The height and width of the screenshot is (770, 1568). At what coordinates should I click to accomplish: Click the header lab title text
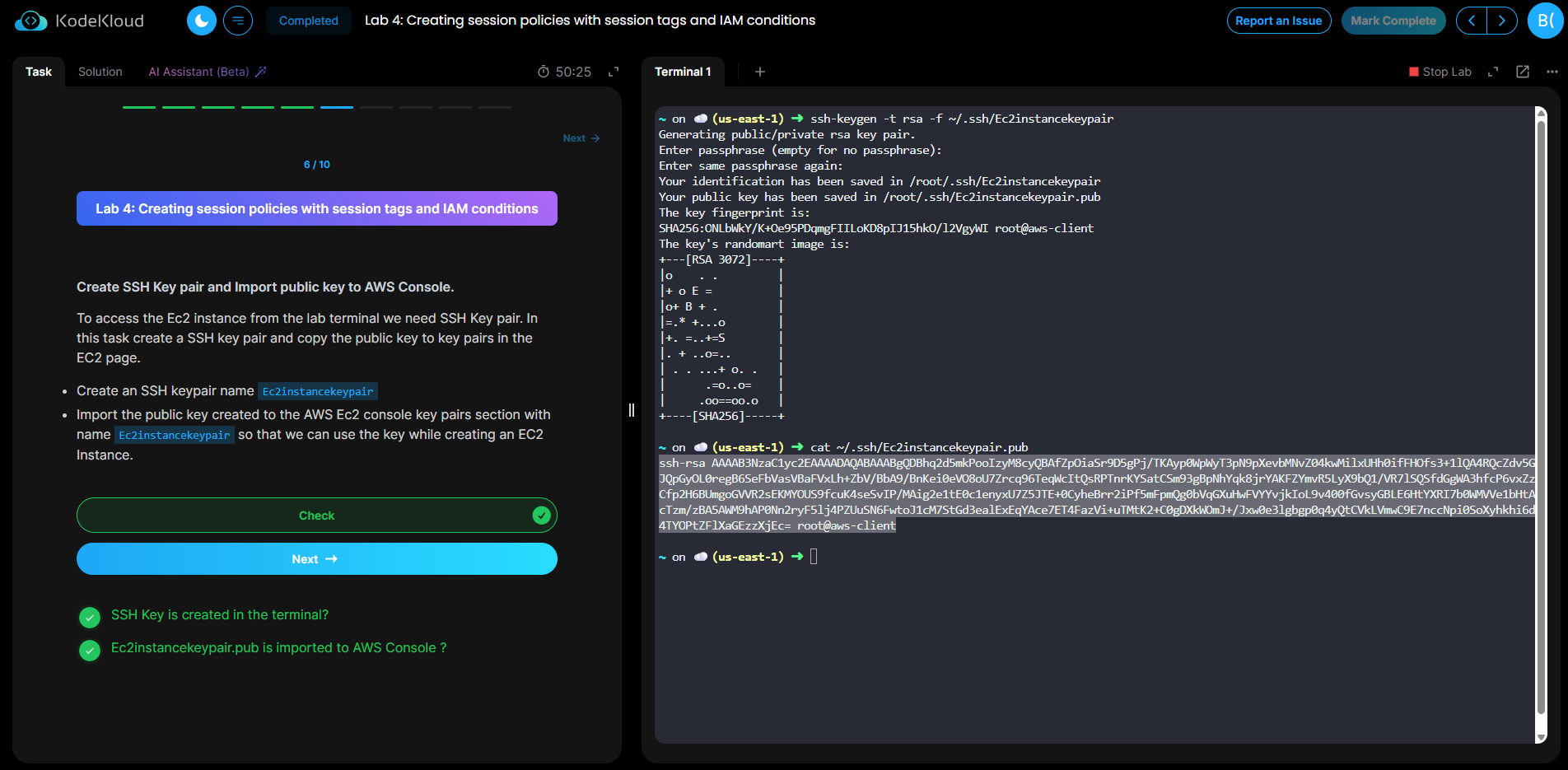pos(590,20)
